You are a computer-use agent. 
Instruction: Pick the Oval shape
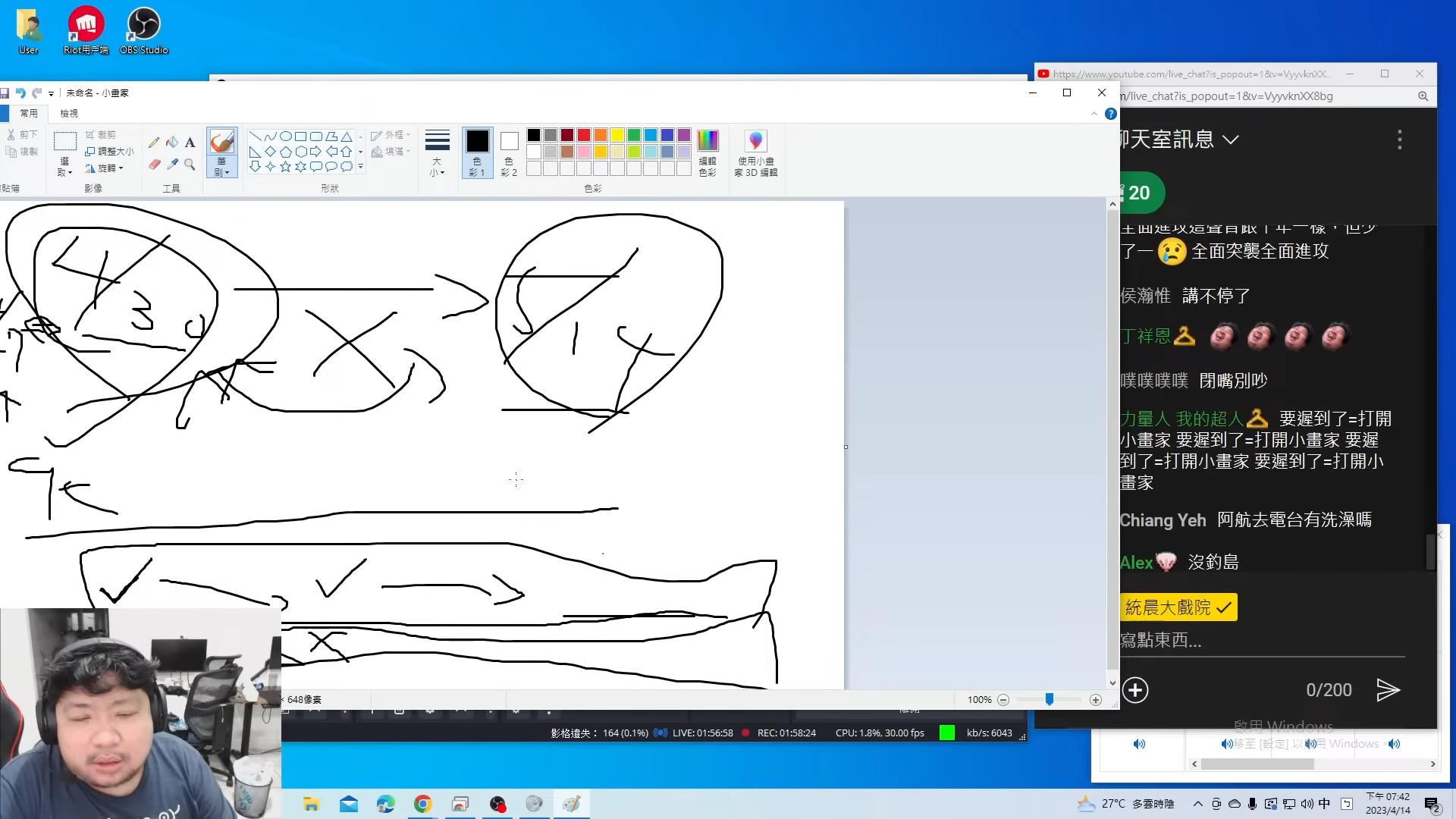[285, 136]
